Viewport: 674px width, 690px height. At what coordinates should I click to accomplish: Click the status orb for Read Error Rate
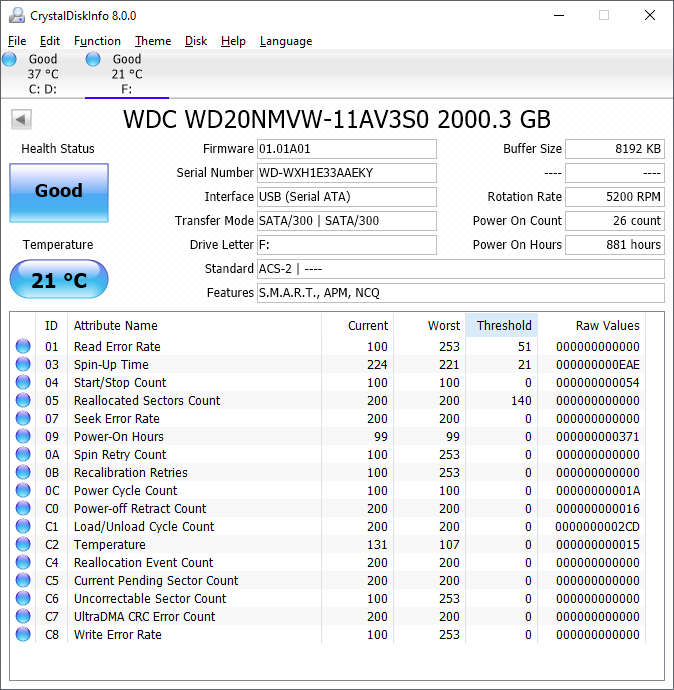pyautogui.click(x=23, y=346)
